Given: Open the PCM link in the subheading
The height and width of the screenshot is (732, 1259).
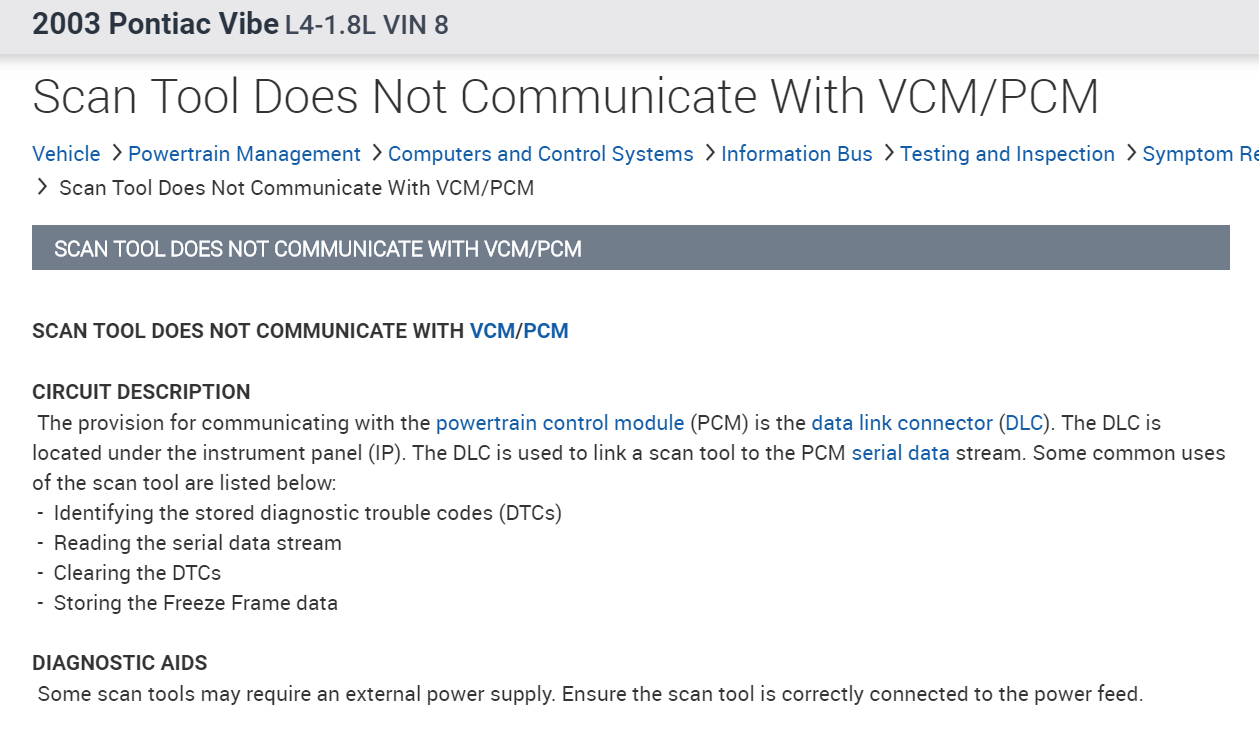Looking at the screenshot, I should (x=546, y=331).
